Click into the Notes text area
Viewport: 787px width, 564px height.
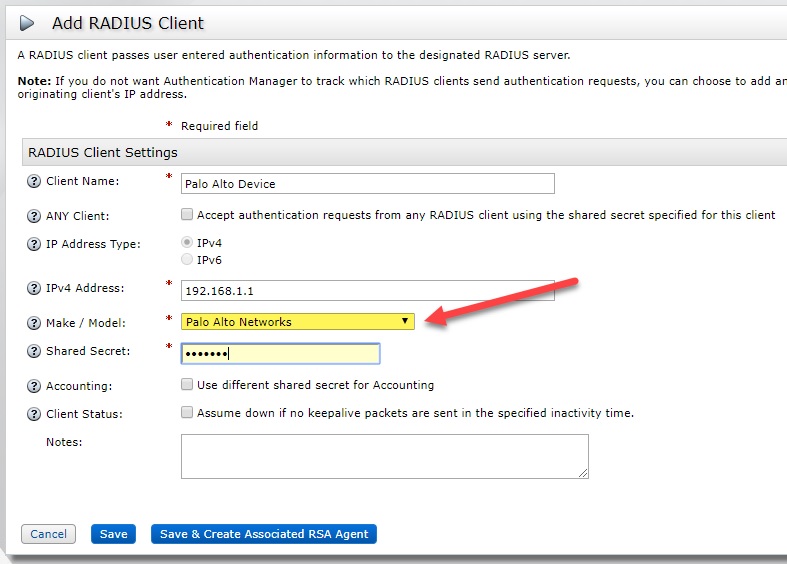pyautogui.click(x=384, y=456)
